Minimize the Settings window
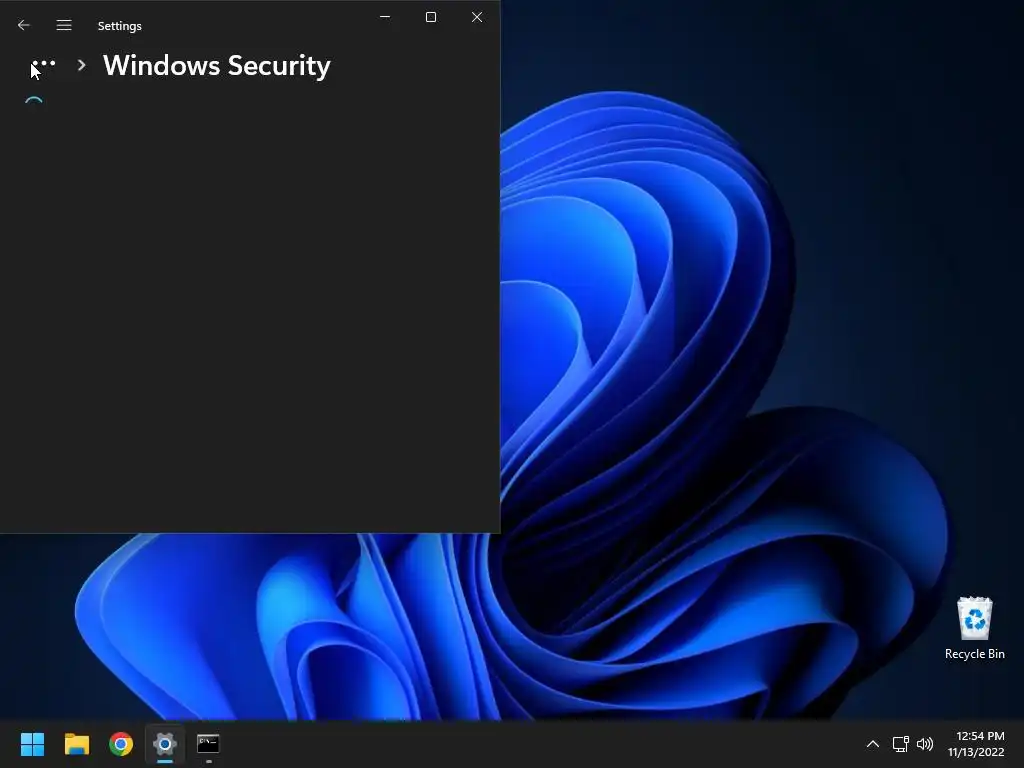 coord(385,17)
